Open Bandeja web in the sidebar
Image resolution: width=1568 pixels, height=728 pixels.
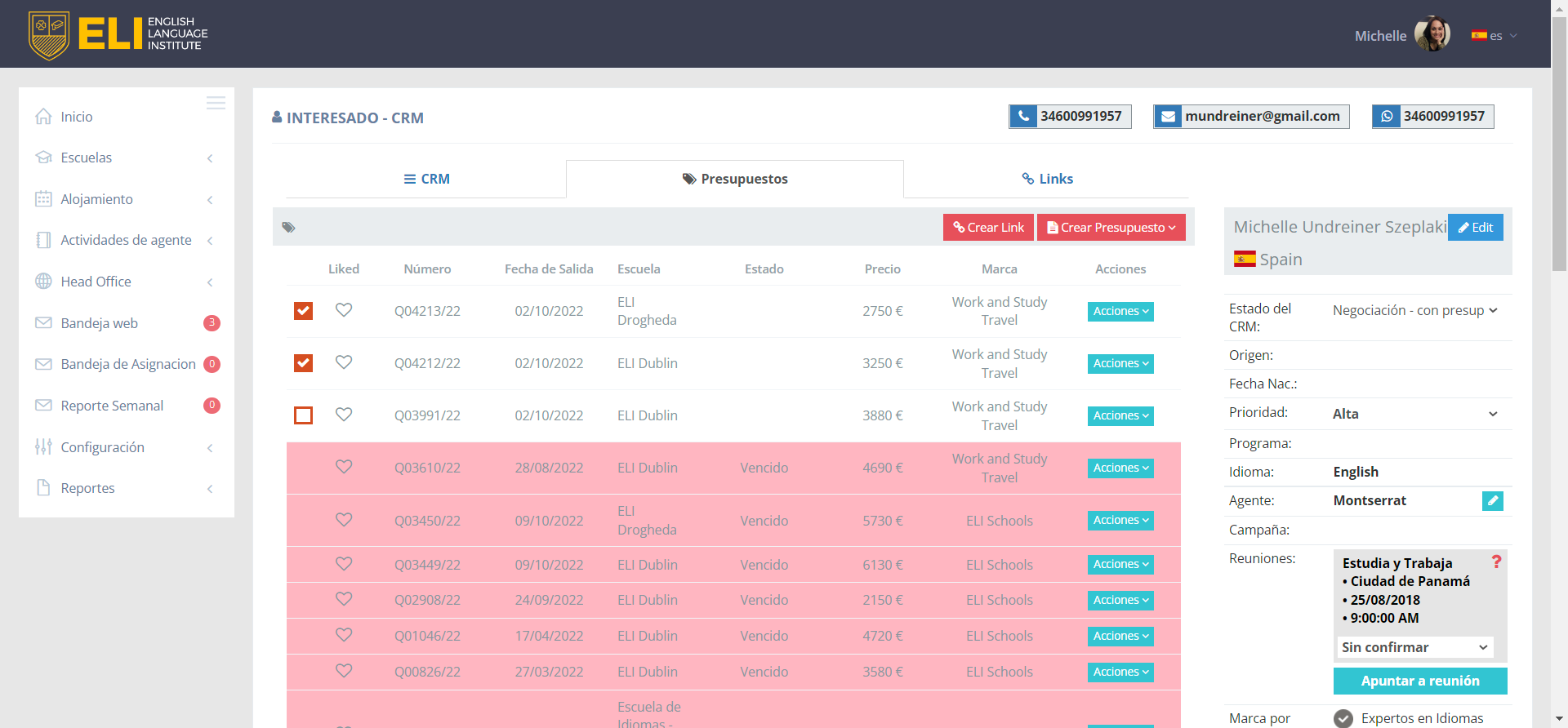[99, 323]
